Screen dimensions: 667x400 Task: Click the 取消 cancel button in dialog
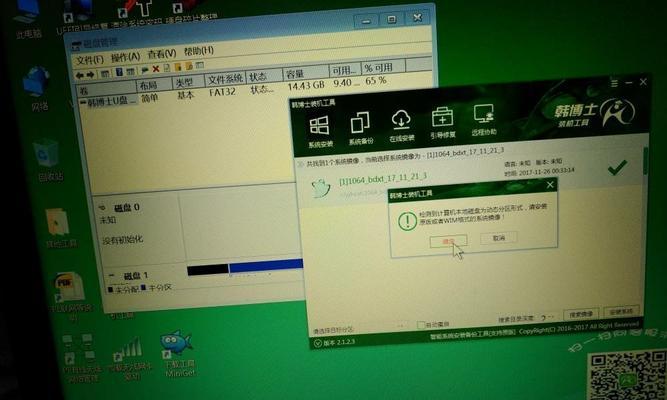point(499,238)
